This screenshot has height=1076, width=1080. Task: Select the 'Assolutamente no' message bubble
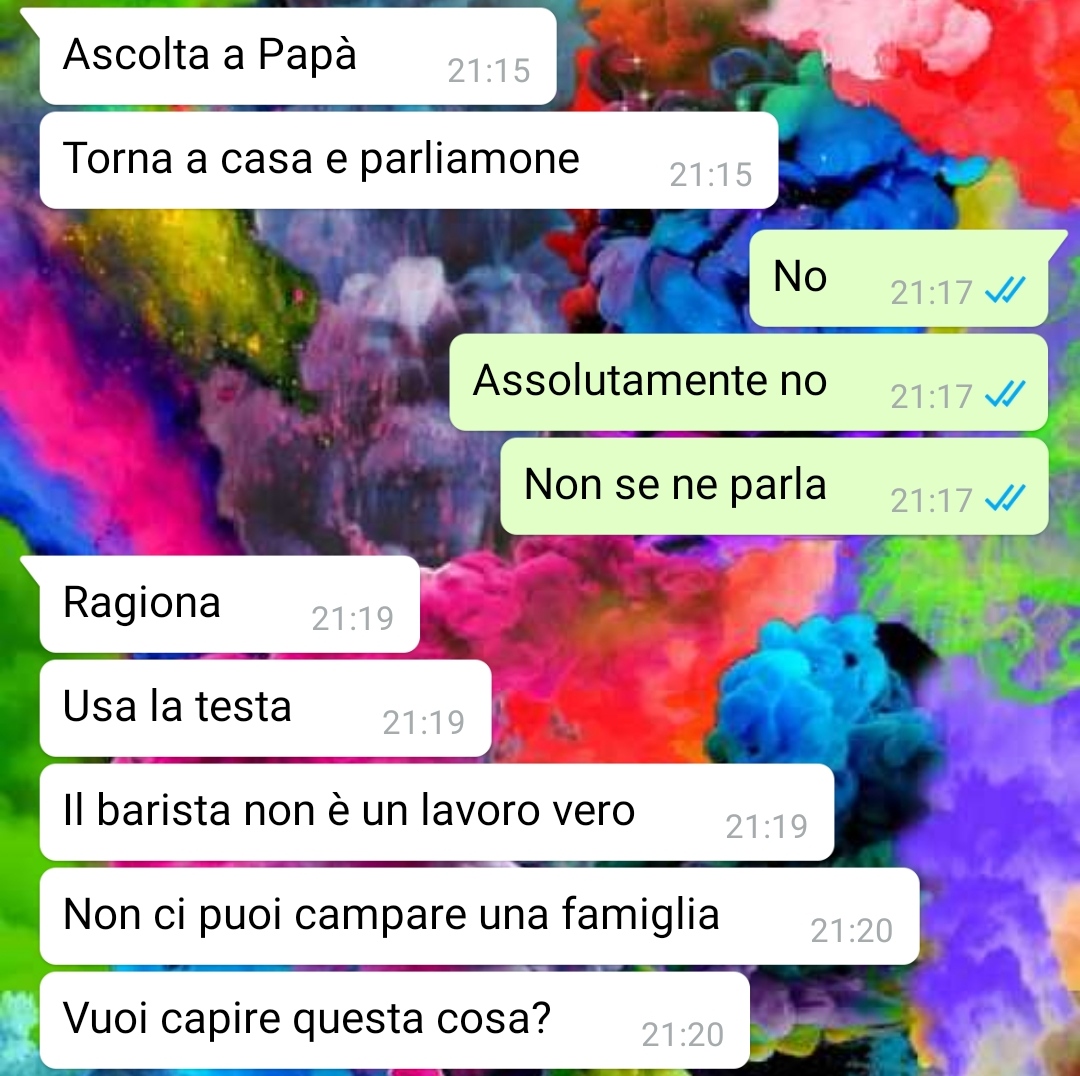tap(749, 382)
